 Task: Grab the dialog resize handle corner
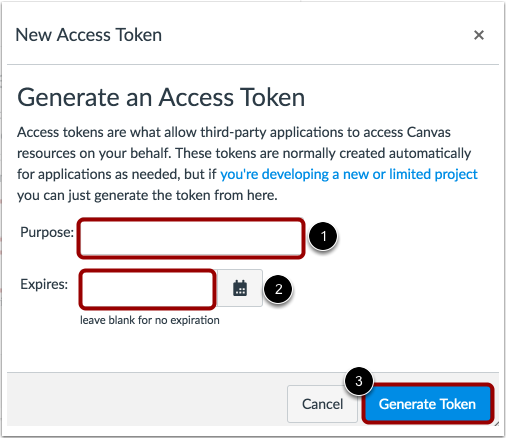(496, 423)
